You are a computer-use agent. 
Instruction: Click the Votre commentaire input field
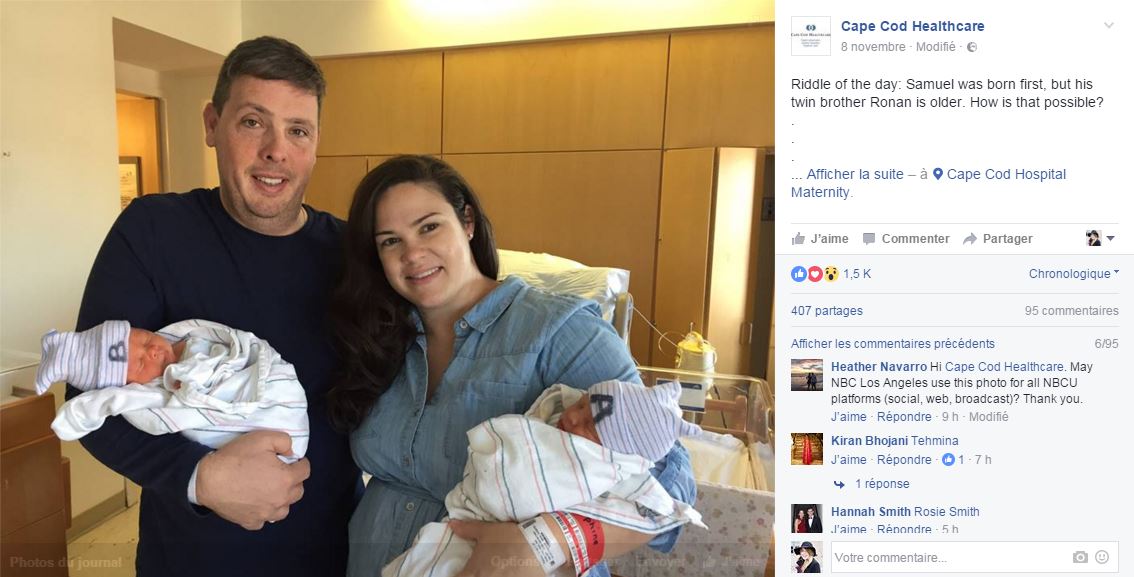950,557
